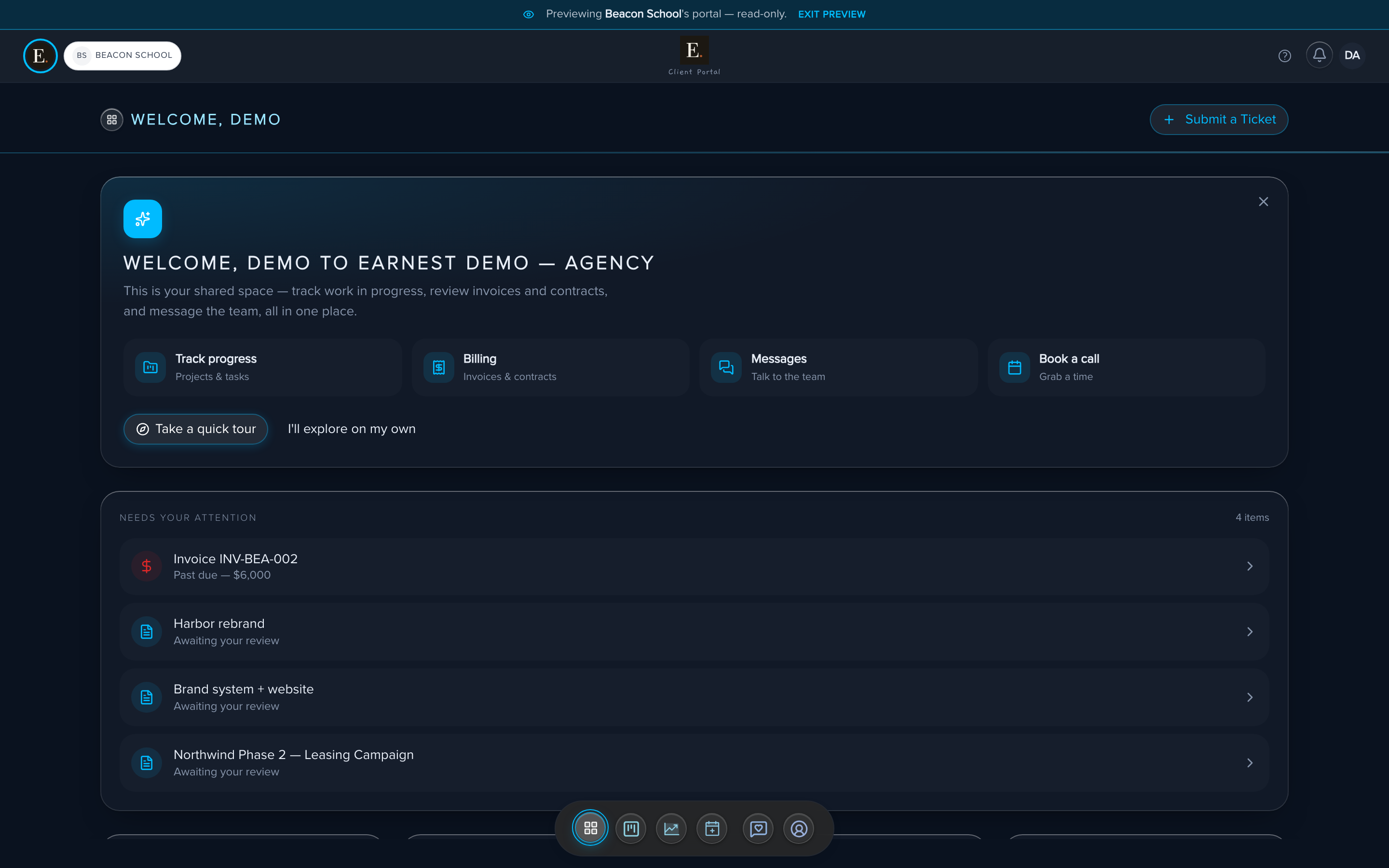Click document icon beside Northwind Phase 2
The image size is (1389, 868).
coord(146,763)
